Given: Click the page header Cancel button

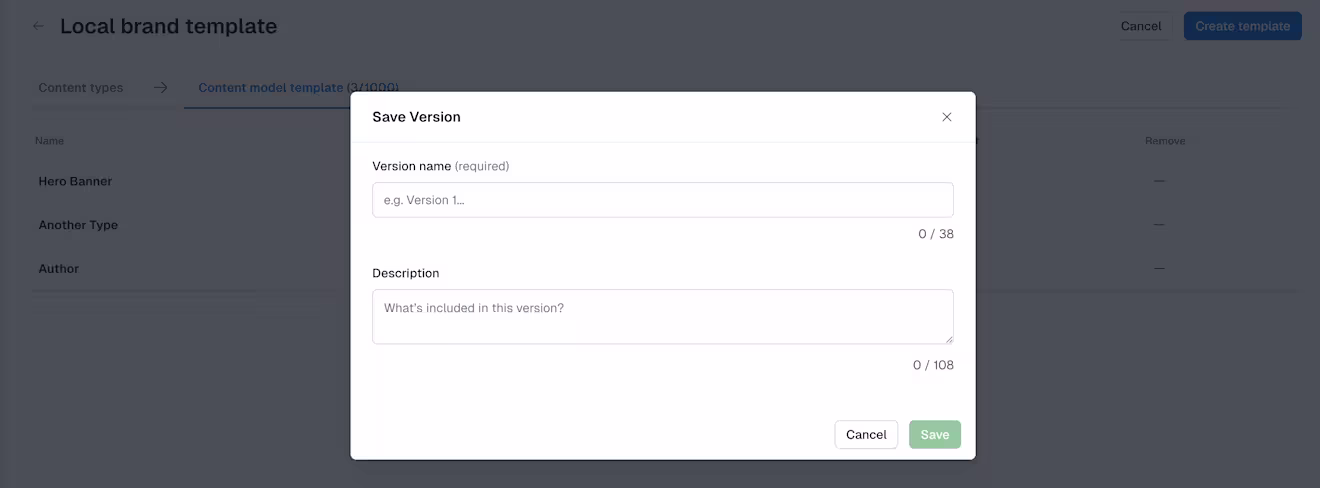Looking at the screenshot, I should [x=1141, y=26].
